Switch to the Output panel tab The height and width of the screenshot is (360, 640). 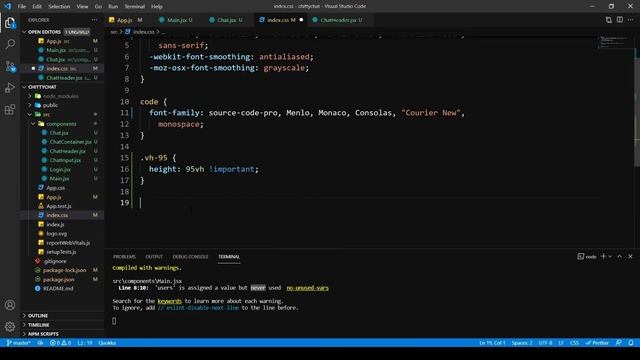coord(154,257)
